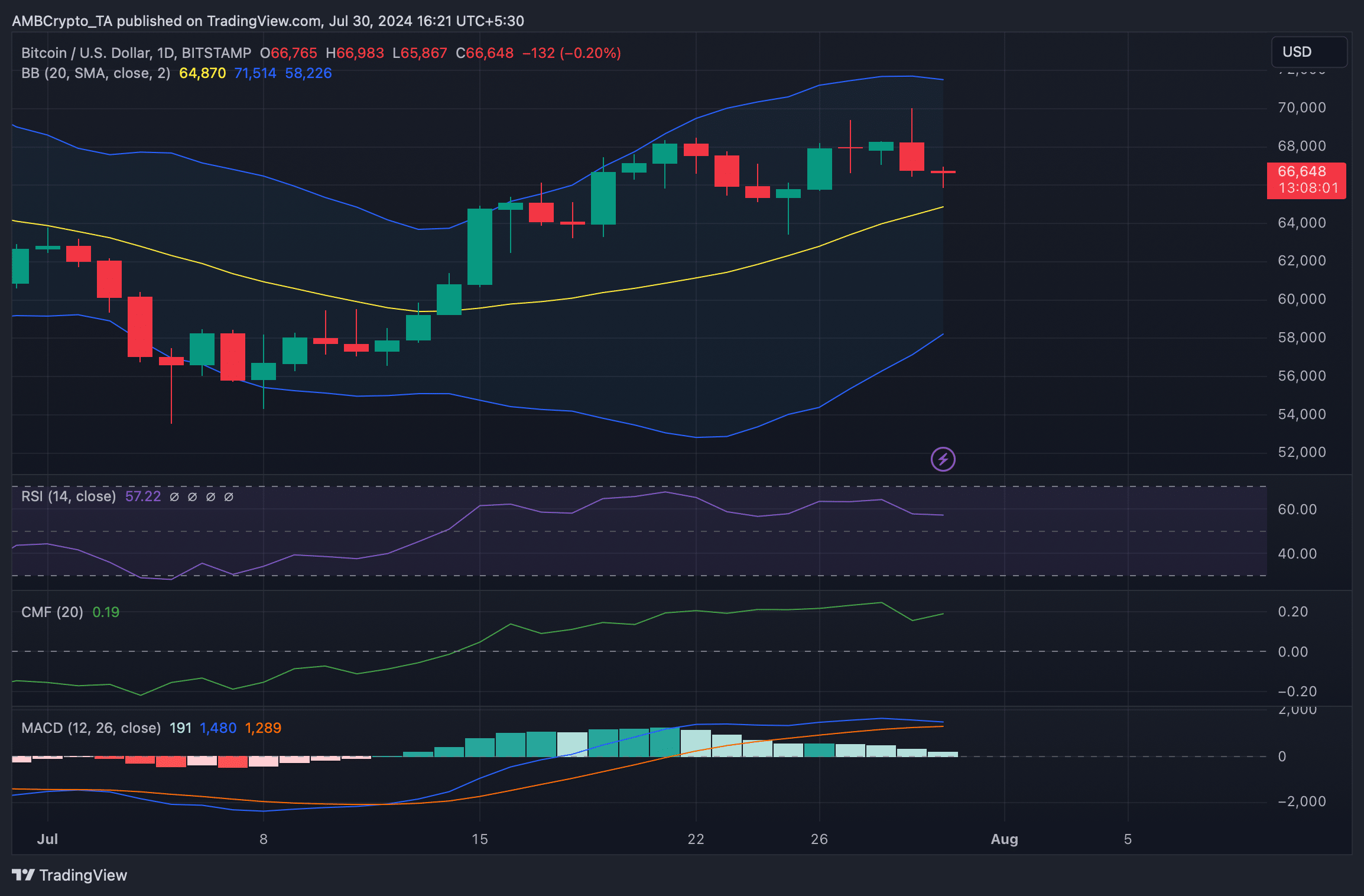Click the open price O66,765

pos(288,53)
